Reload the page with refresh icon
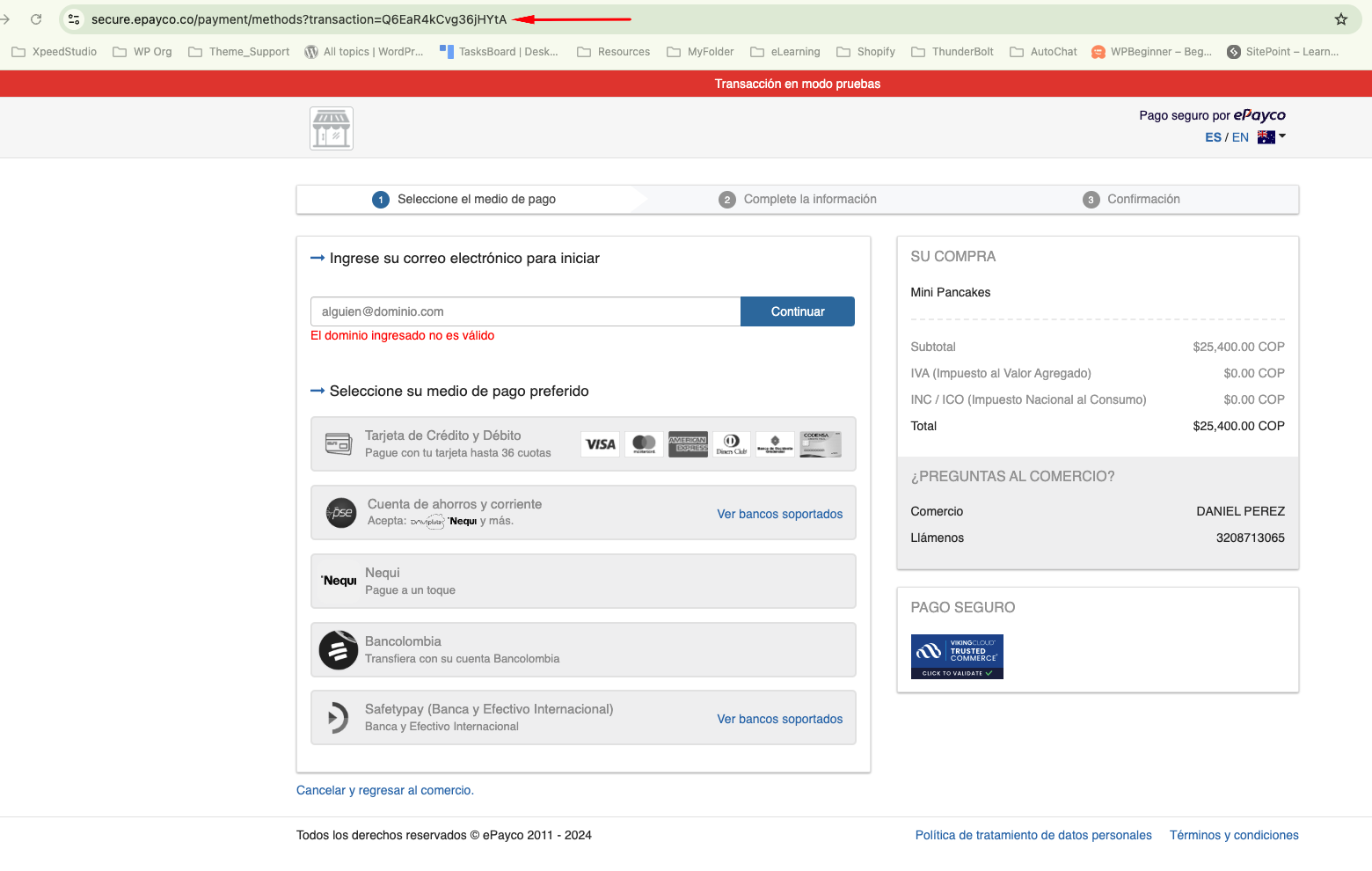The image size is (1372, 871). click(36, 18)
